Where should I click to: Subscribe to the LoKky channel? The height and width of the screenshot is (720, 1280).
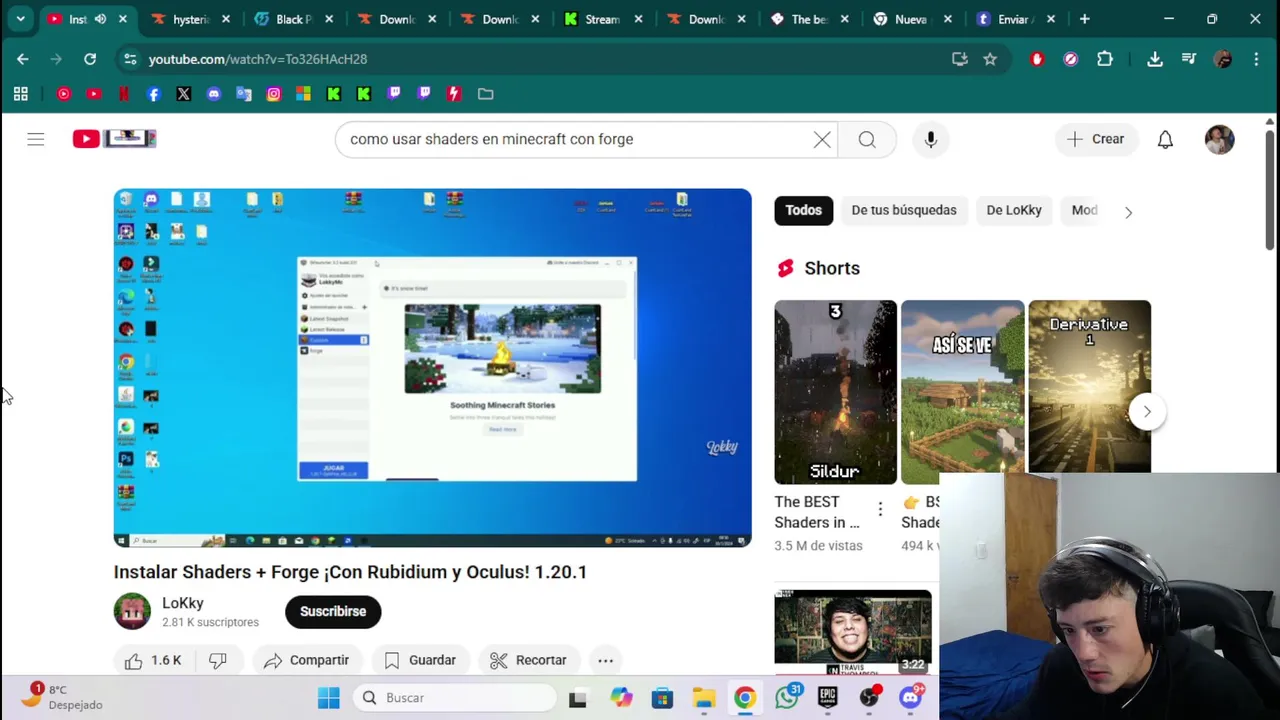point(333,611)
